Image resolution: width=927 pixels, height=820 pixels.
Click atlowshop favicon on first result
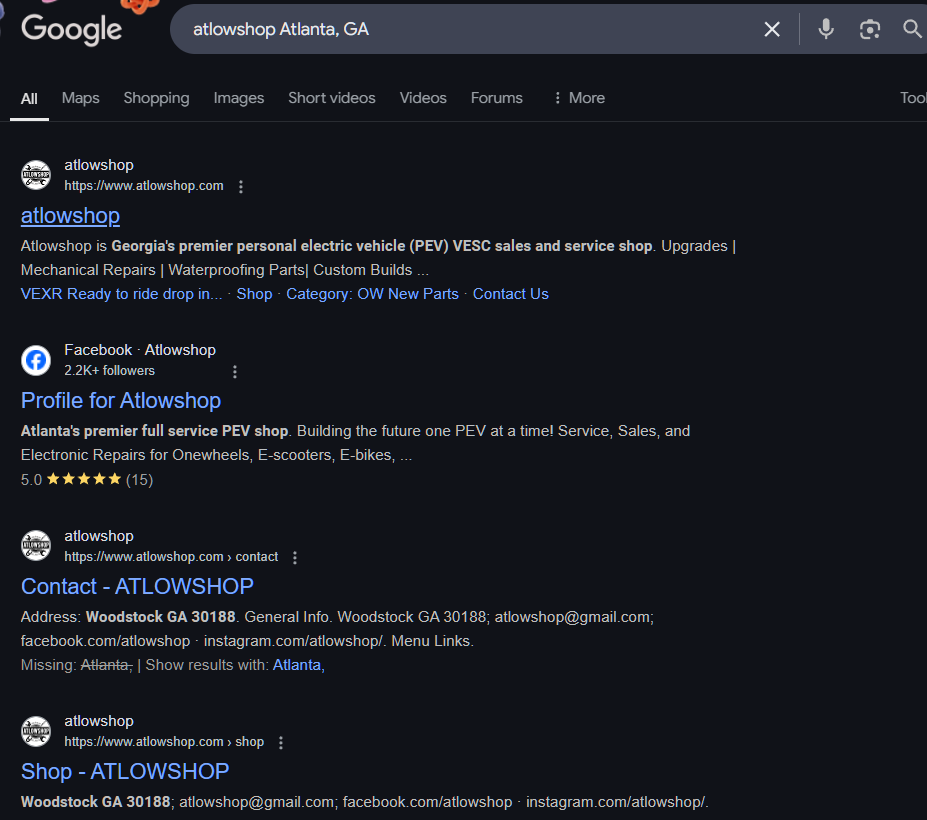[x=36, y=175]
